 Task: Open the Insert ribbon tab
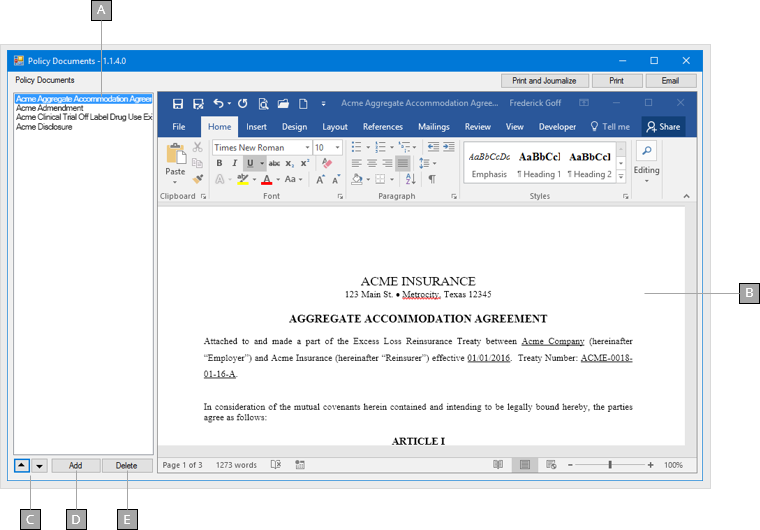(256, 127)
